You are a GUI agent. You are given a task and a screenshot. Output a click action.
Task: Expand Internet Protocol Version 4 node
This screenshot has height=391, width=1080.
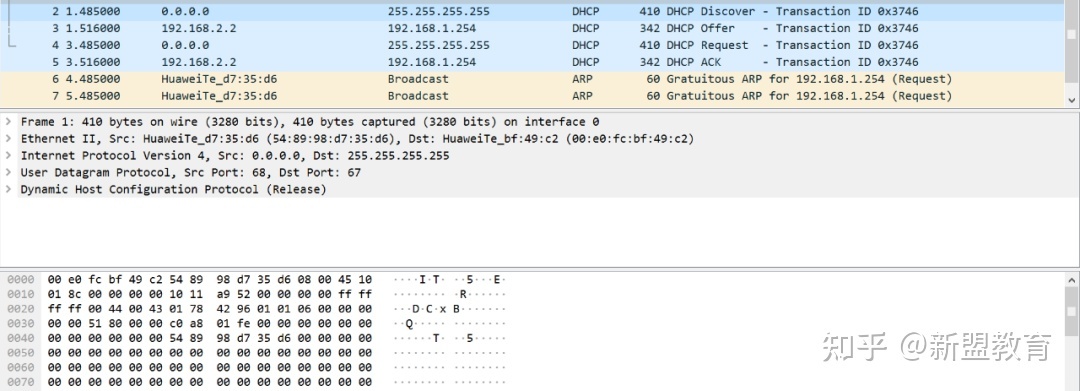pyautogui.click(x=8, y=156)
